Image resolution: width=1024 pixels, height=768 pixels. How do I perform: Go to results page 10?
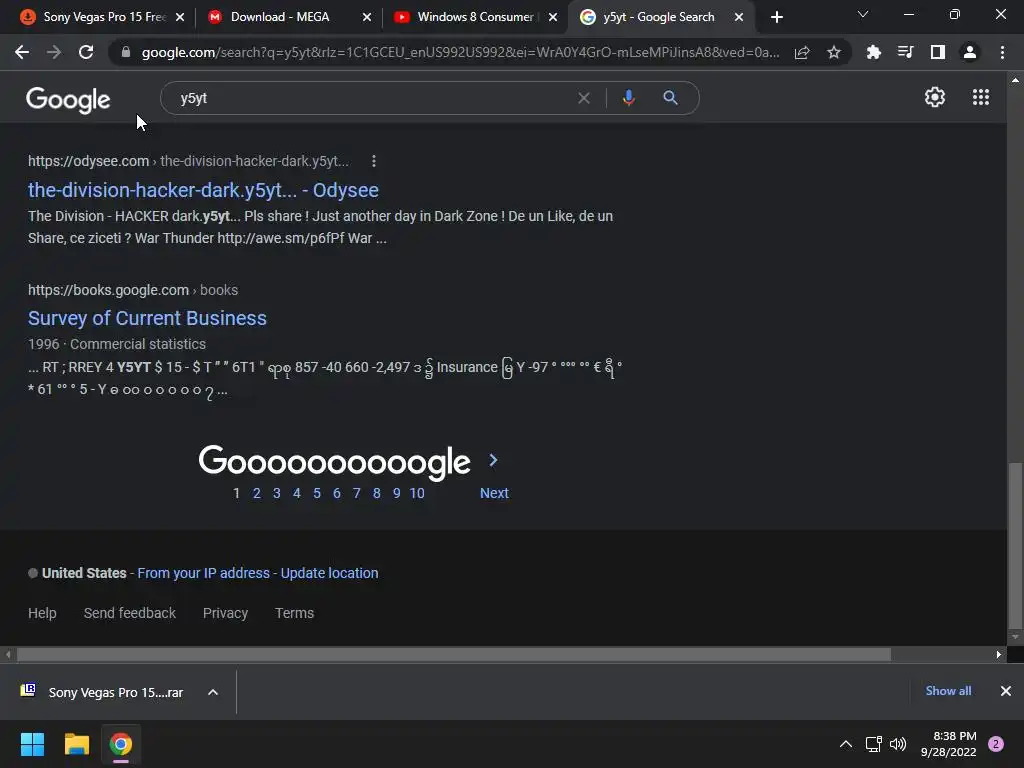417,493
